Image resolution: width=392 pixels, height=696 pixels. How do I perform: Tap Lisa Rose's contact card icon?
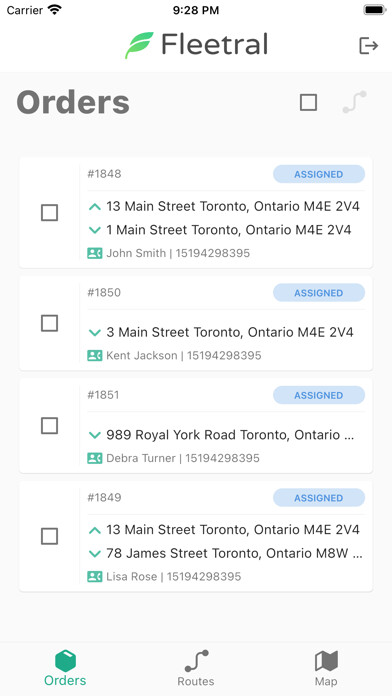pyautogui.click(x=95, y=577)
